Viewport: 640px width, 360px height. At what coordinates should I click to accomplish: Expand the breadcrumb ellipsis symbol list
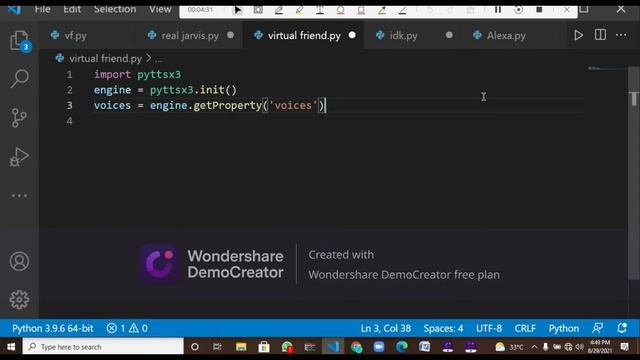pos(159,59)
